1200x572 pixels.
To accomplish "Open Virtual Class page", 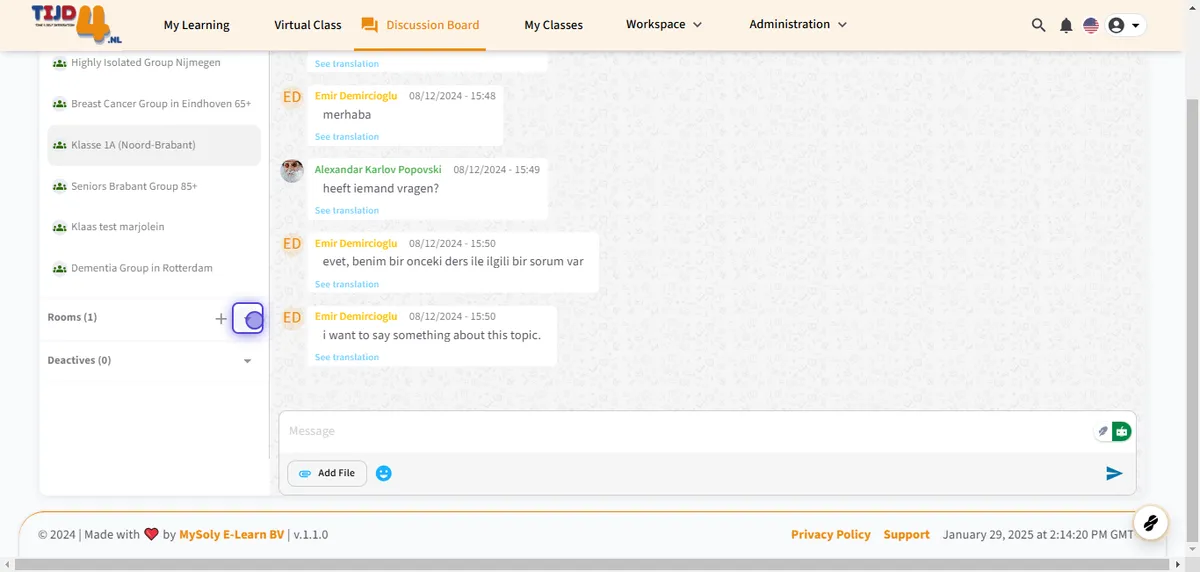I will (308, 25).
